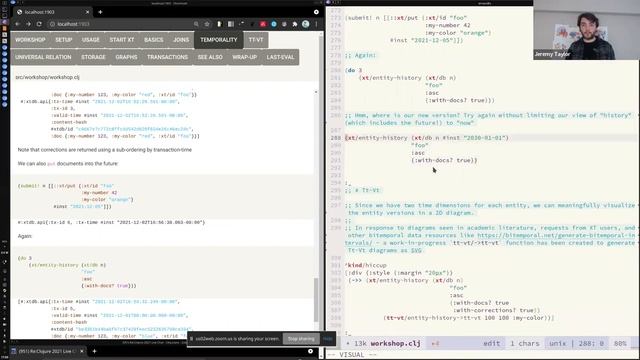
Task: Click the ';; # Tt-Vt' heading comment
Action: coord(362,190)
